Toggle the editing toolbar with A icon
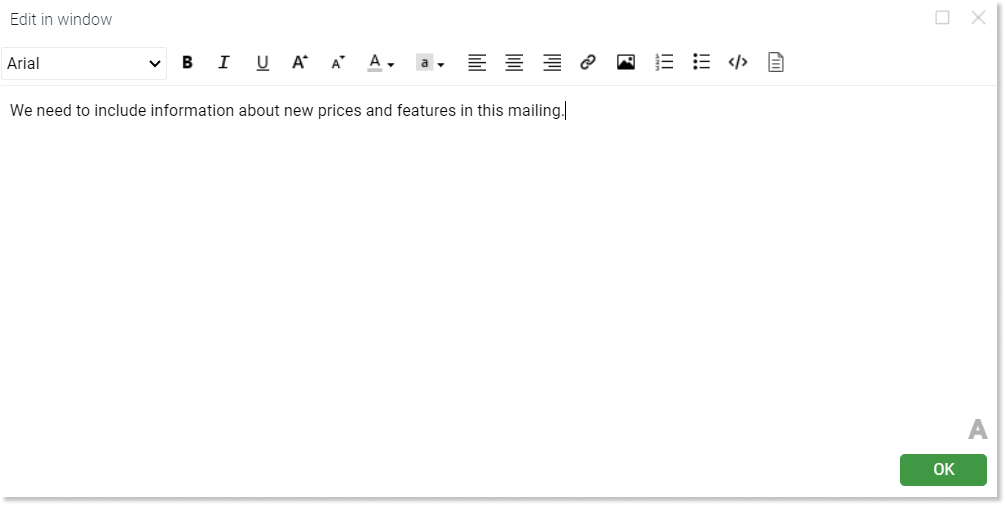This screenshot has width=1005, height=505. tap(977, 429)
